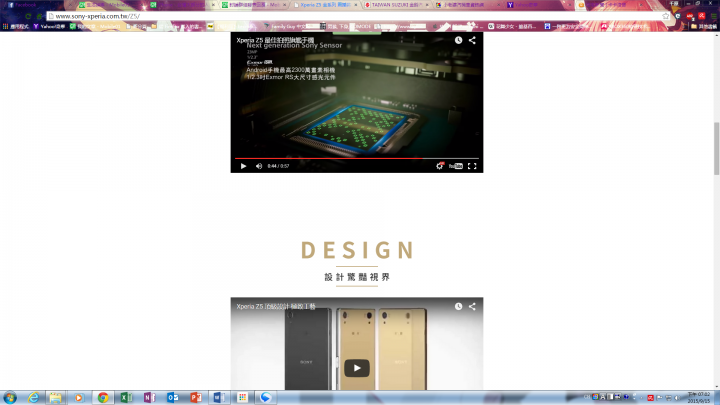
Task: Open the Chrome menu button
Action: click(714, 16)
